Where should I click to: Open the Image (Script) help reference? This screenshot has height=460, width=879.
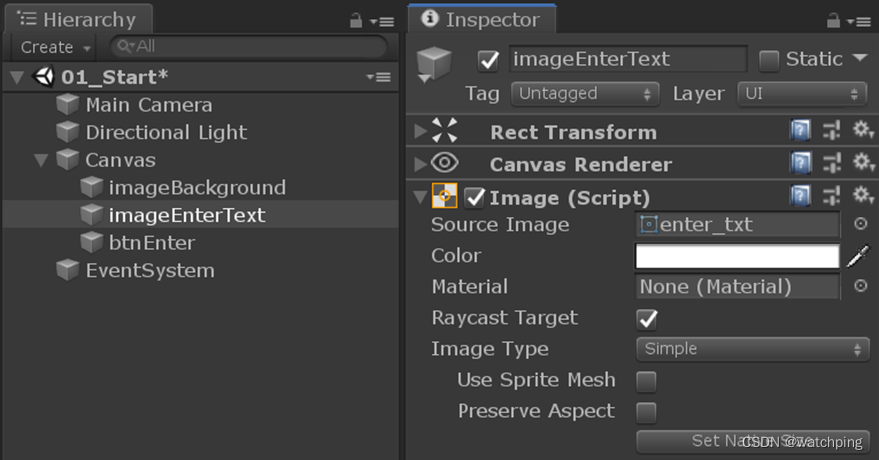point(801,196)
